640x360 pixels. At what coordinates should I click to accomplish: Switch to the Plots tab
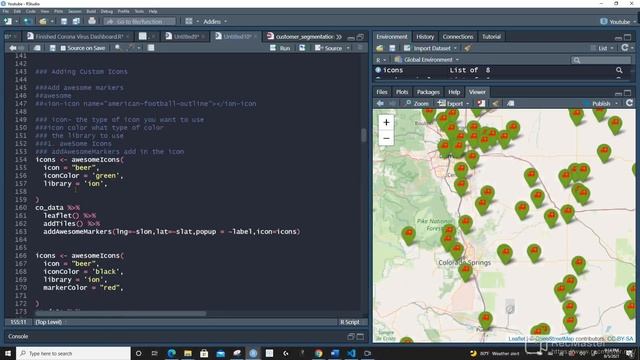402,92
